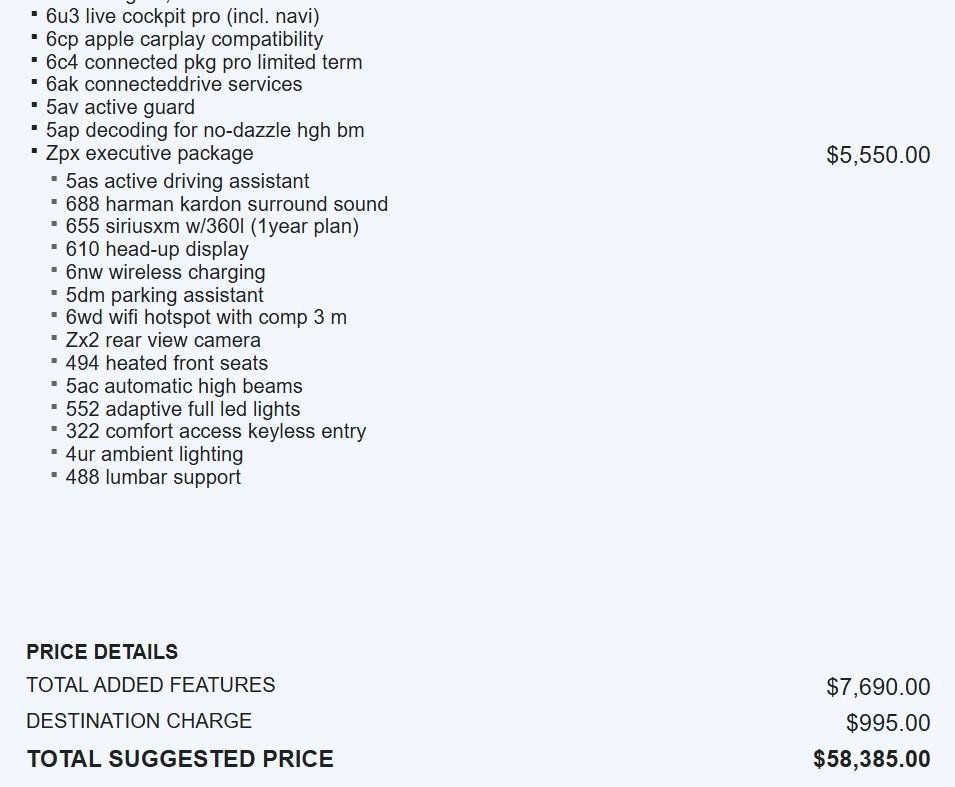This screenshot has width=955, height=787.
Task: Click the 6ak connecteddrive services item
Action: click(174, 84)
